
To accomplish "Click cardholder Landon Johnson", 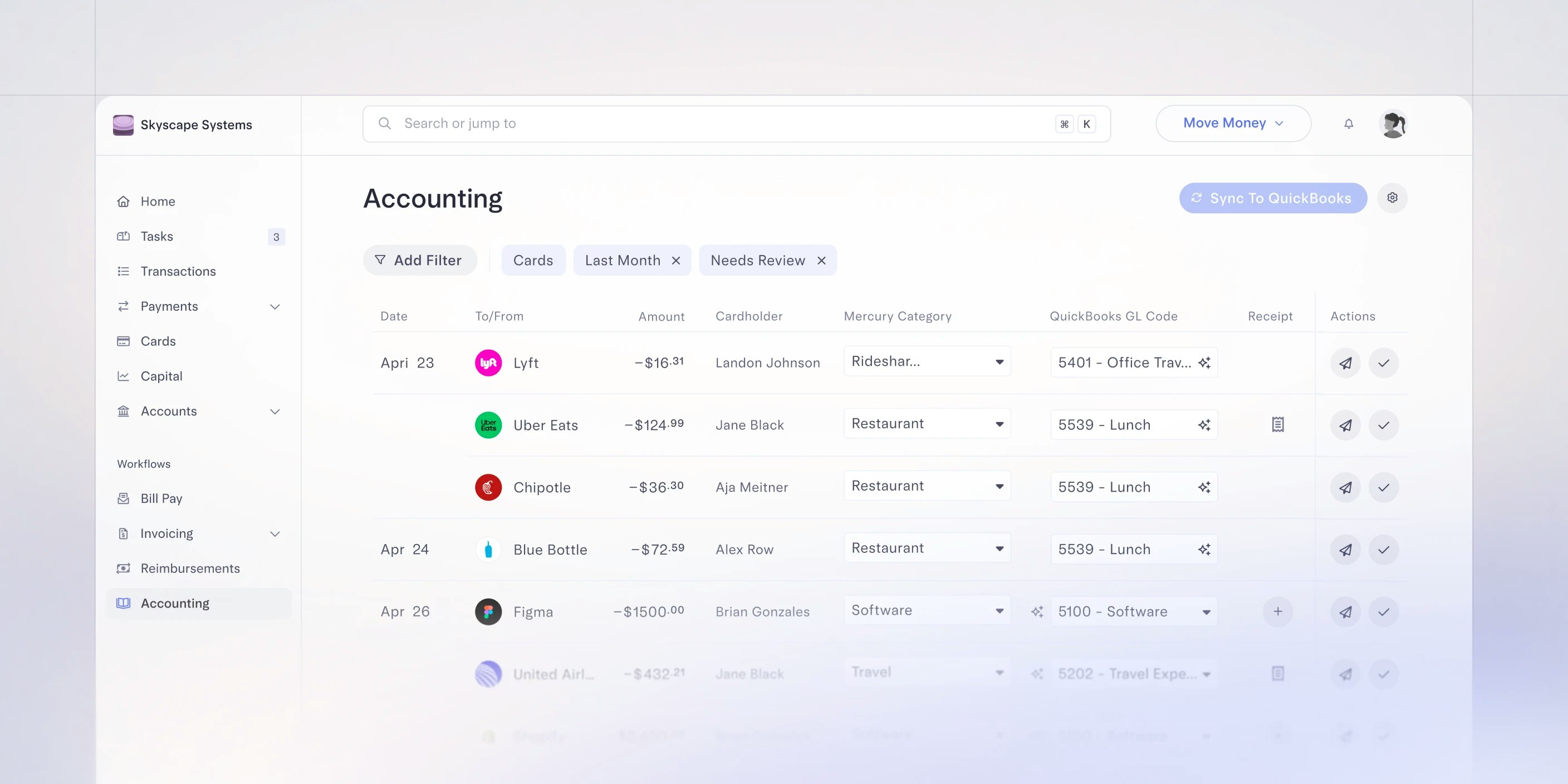I will coord(767,363).
